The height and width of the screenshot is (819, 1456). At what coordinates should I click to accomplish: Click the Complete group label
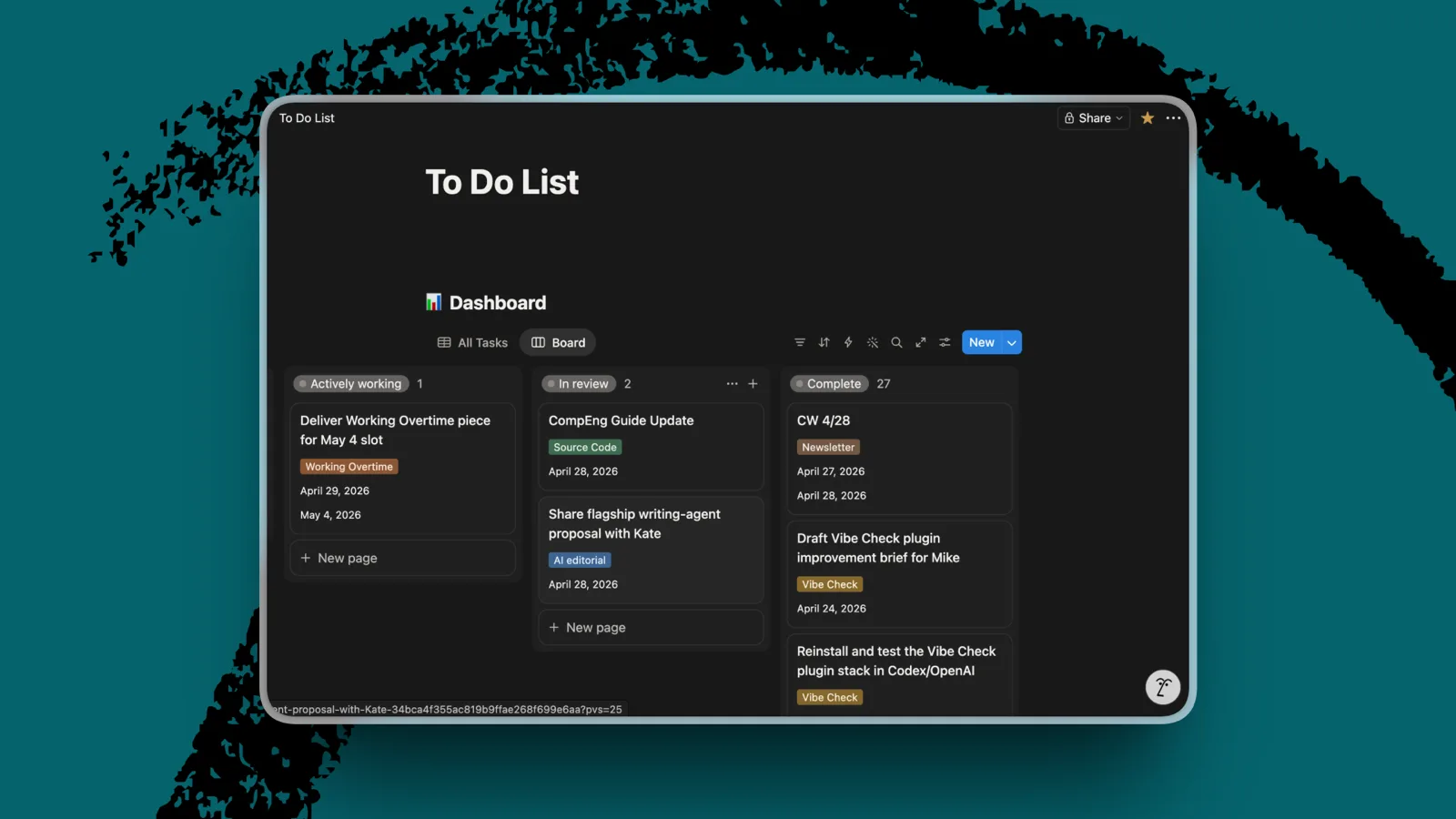tap(829, 384)
